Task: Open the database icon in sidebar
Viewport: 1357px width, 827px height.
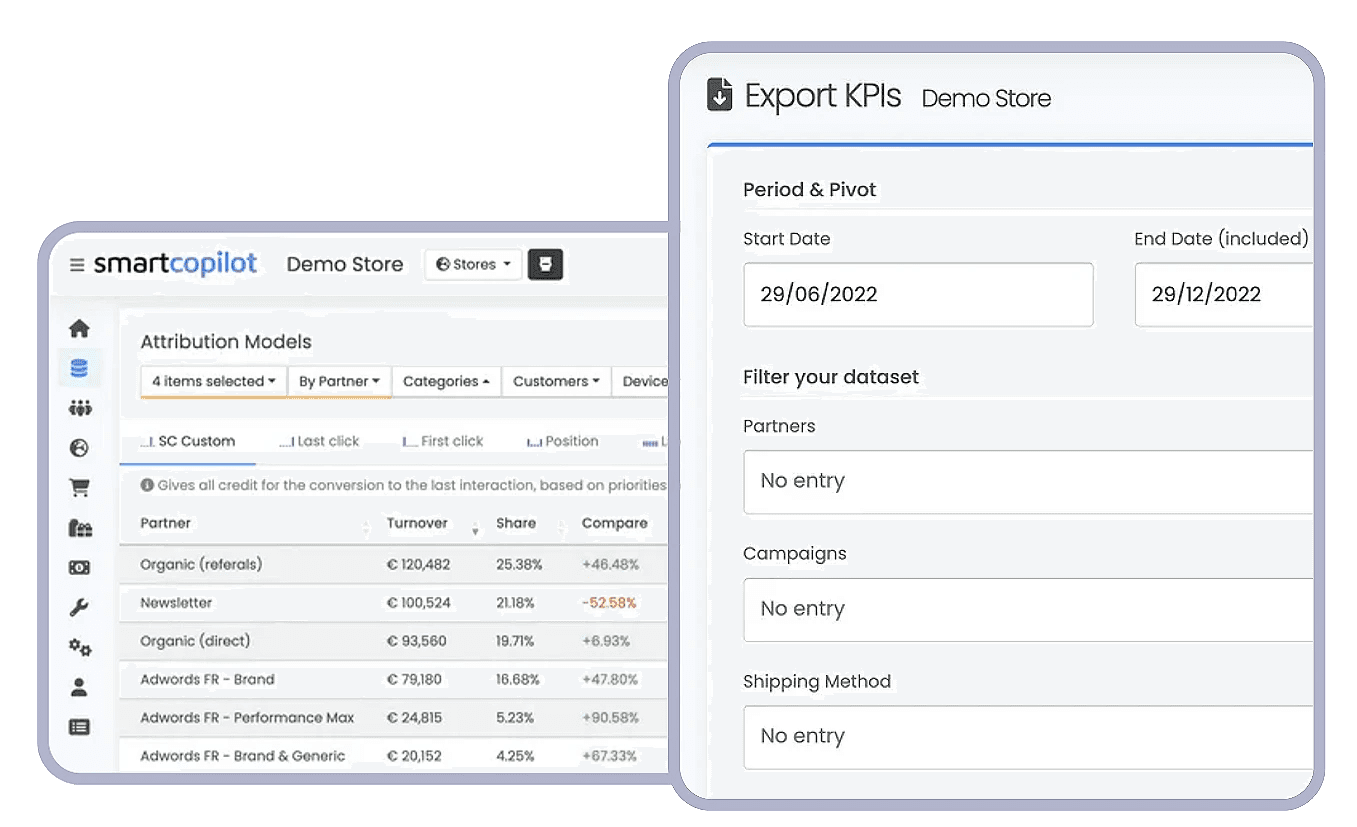Action: (79, 368)
